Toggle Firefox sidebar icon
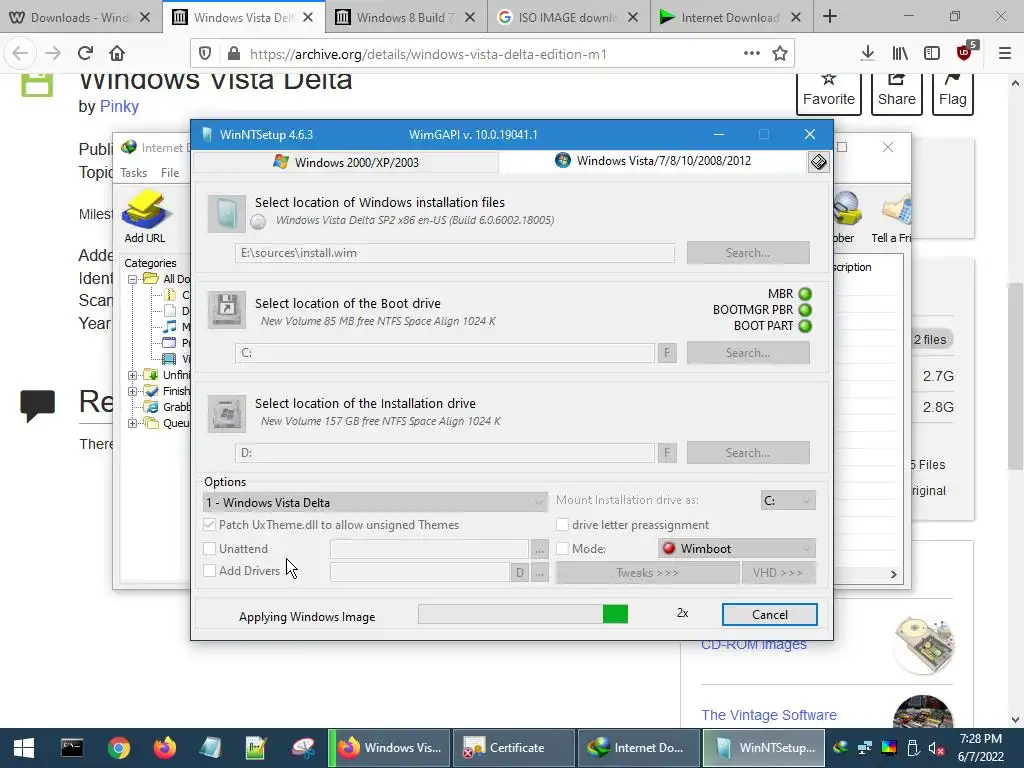 point(932,54)
